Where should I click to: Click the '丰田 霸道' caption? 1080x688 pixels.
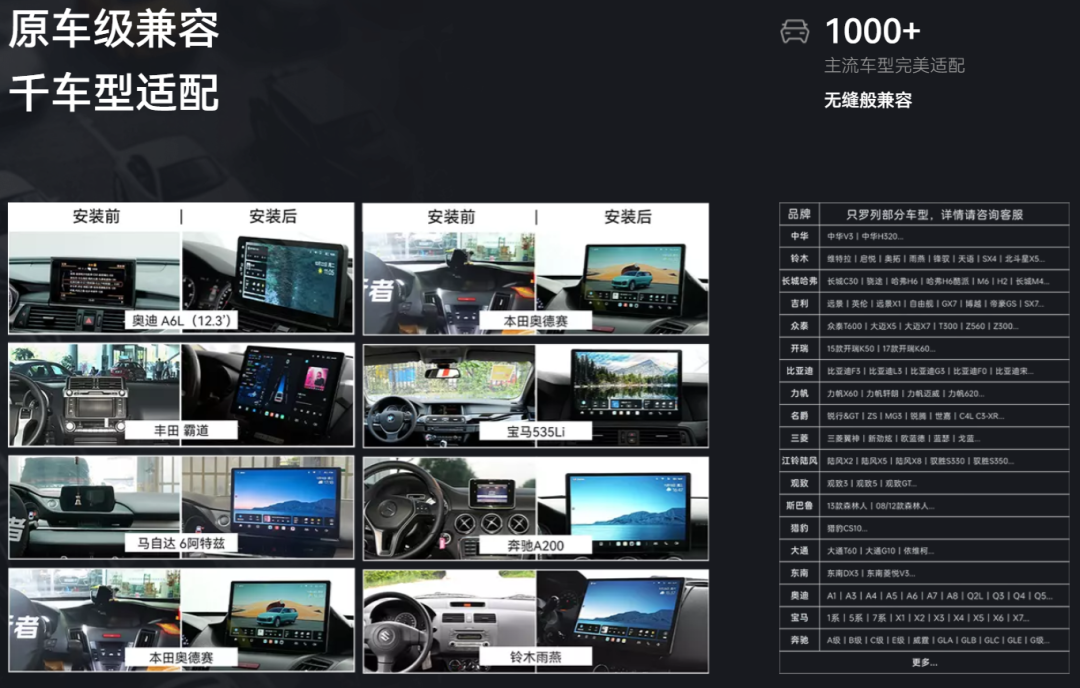[x=181, y=431]
